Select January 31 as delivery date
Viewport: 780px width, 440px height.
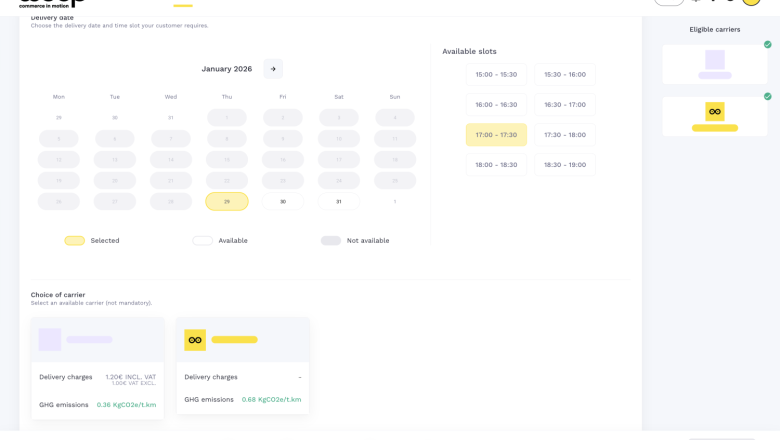pos(339,202)
